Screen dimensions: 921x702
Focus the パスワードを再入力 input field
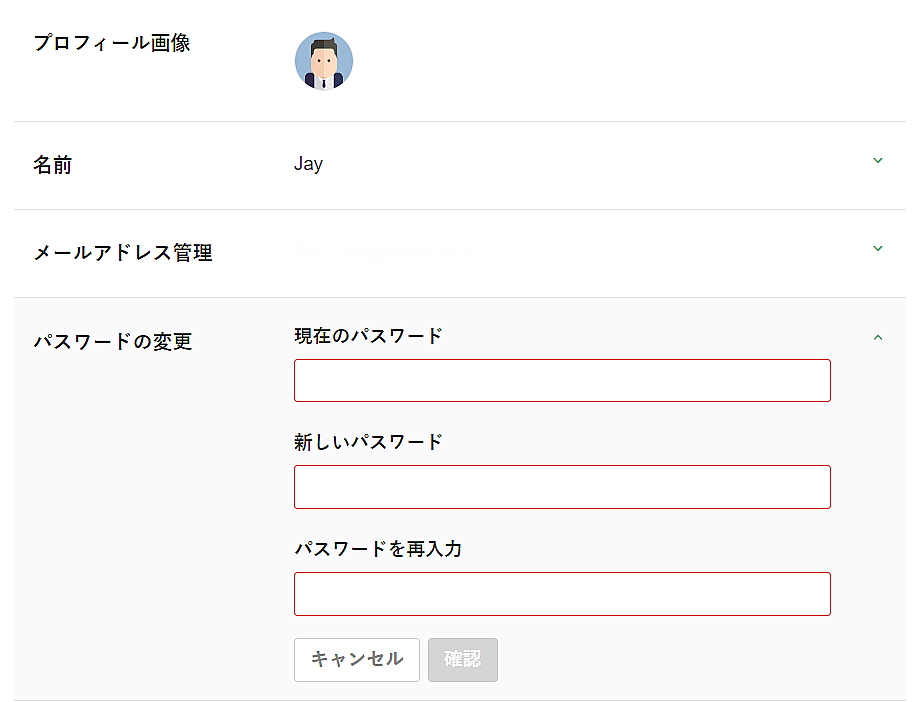pyautogui.click(x=562, y=594)
